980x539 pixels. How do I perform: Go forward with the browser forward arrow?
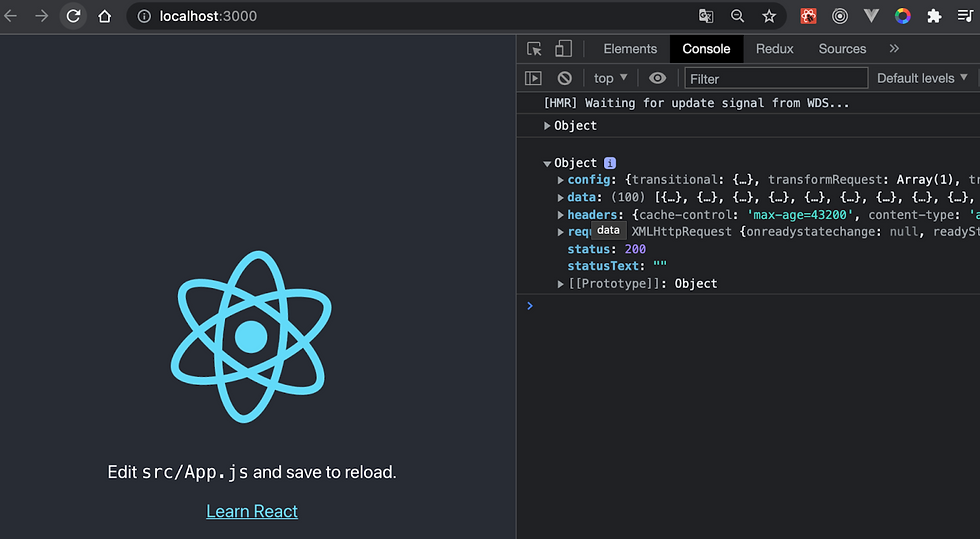[41, 16]
